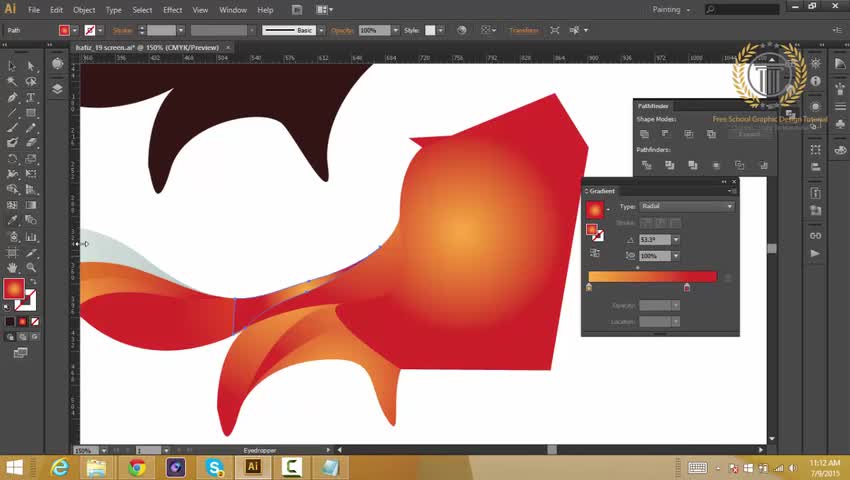Open the Edit menu
The image size is (850, 480).
pos(56,10)
